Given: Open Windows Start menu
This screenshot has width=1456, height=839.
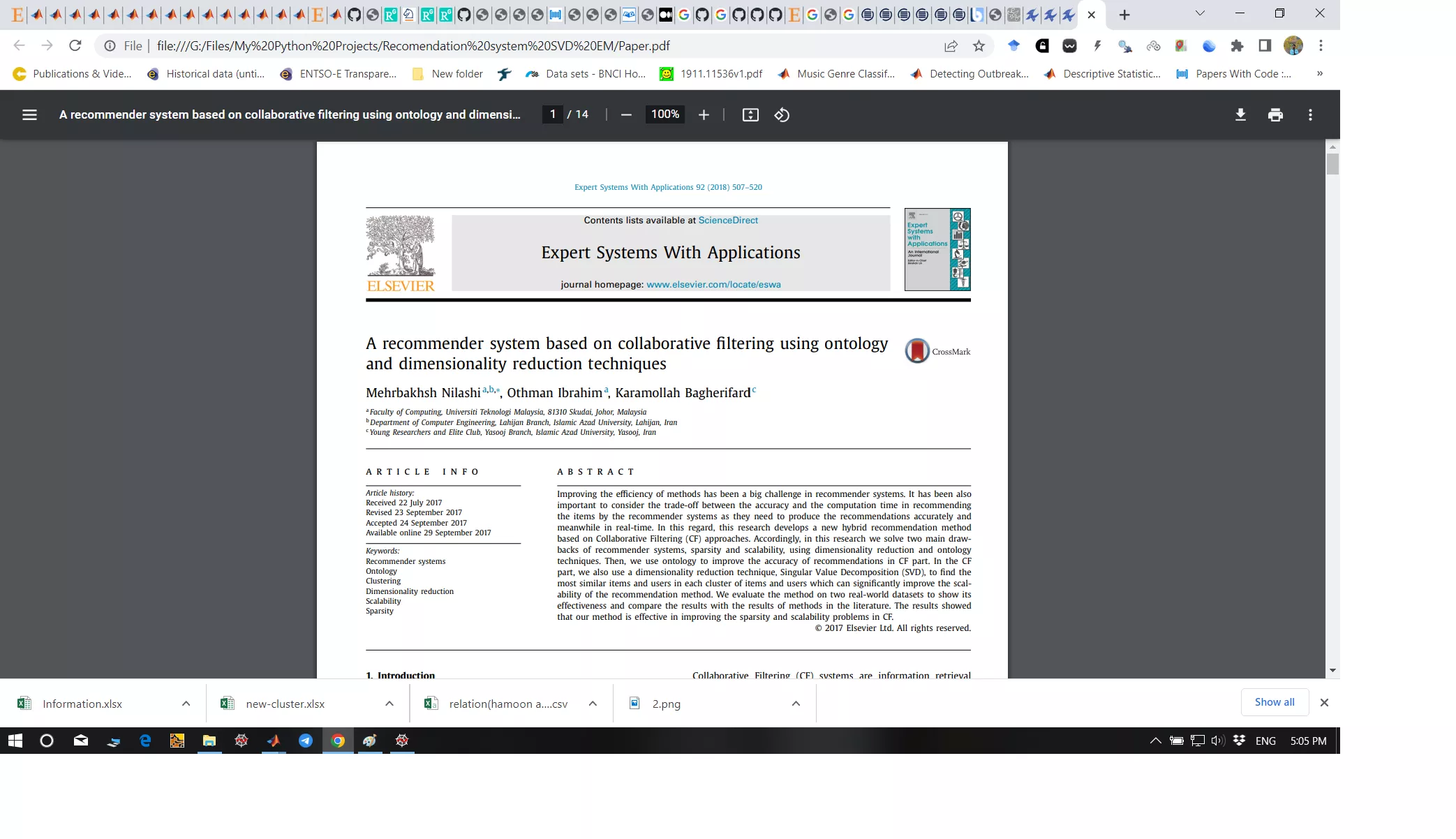Looking at the screenshot, I should [x=15, y=741].
